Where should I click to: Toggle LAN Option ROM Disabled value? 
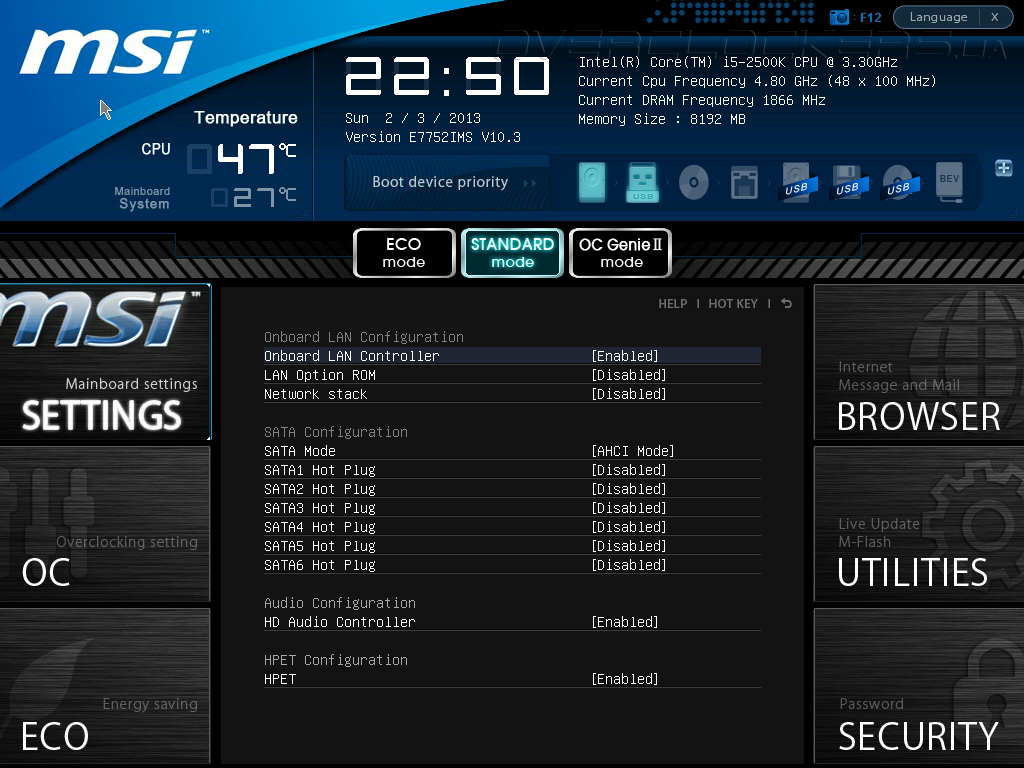point(629,375)
